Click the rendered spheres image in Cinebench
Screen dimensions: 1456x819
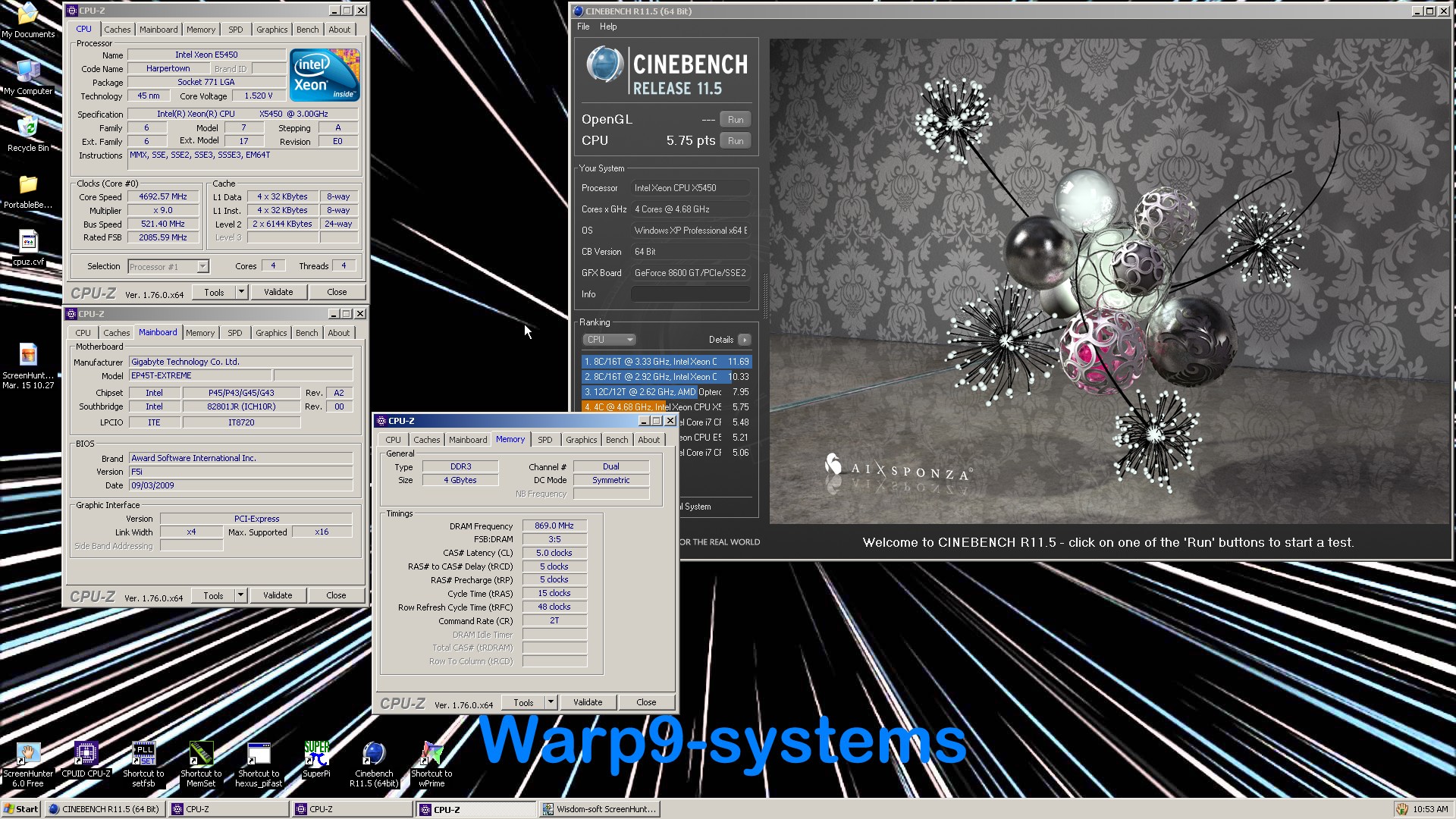(x=1109, y=281)
